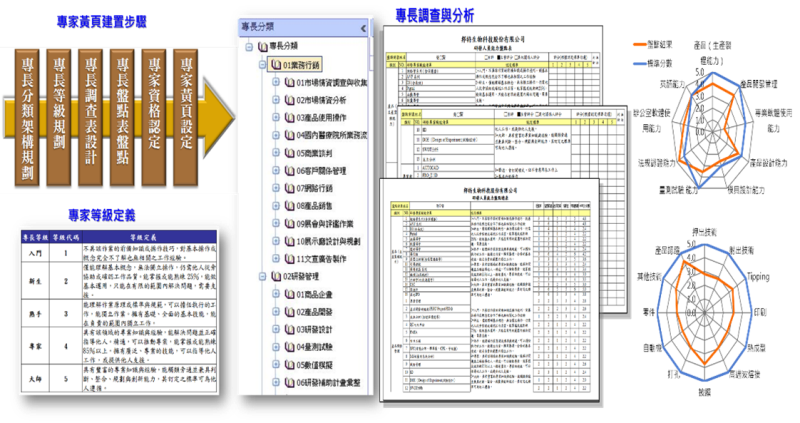Image resolution: width=800 pixels, height=423 pixels.
Task: Click the blue 標準分數 legend line
Action: (639, 64)
